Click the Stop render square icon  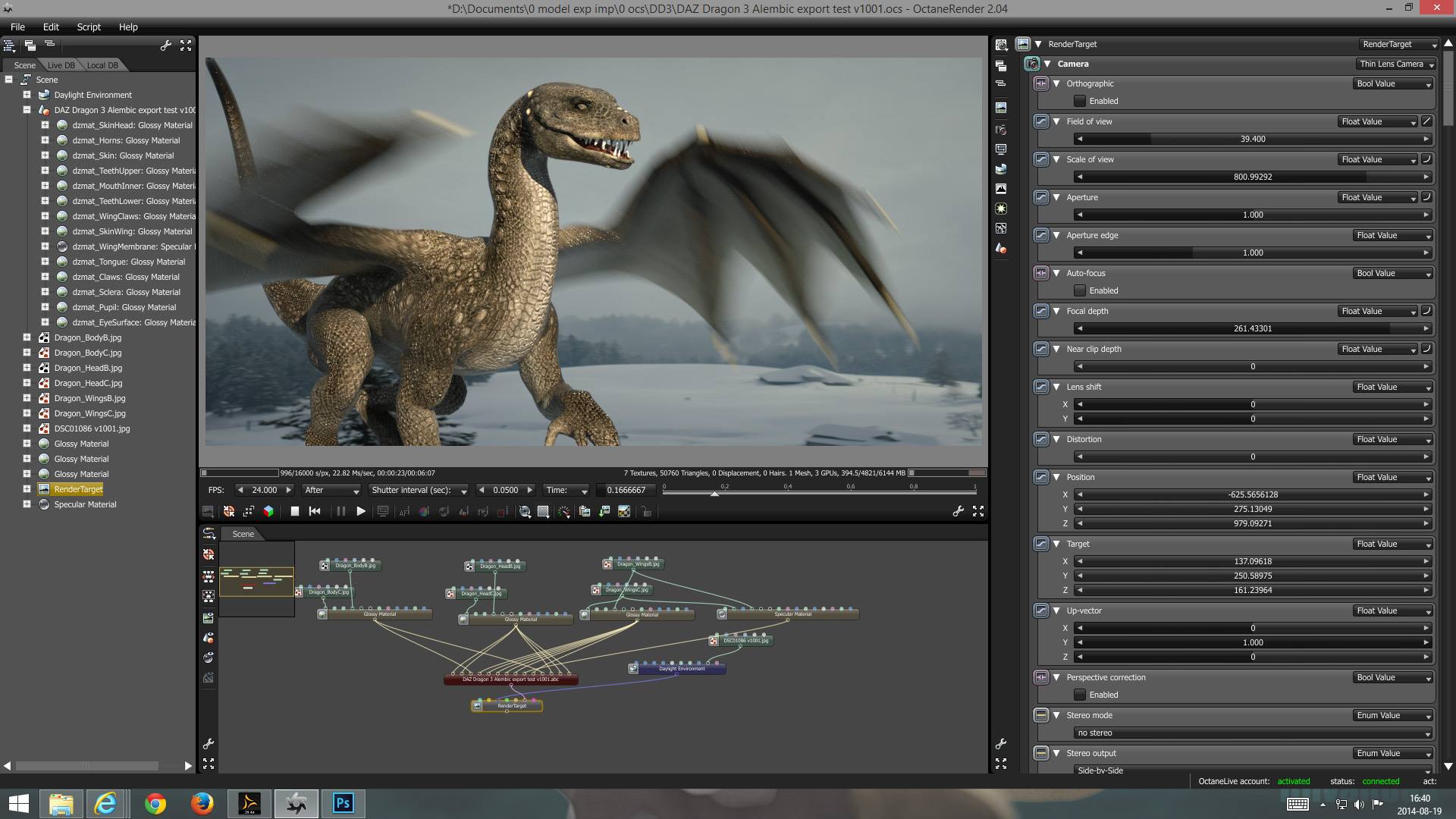[x=295, y=512]
